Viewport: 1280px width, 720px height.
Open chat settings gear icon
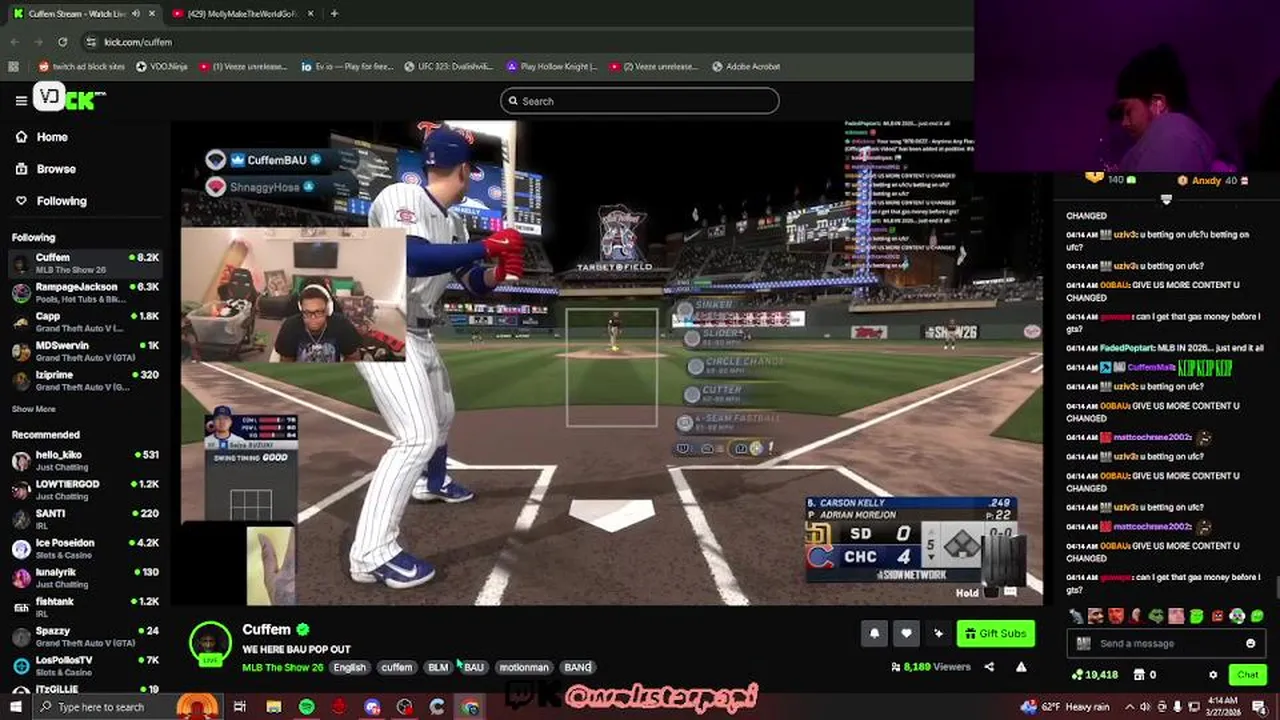(1213, 675)
